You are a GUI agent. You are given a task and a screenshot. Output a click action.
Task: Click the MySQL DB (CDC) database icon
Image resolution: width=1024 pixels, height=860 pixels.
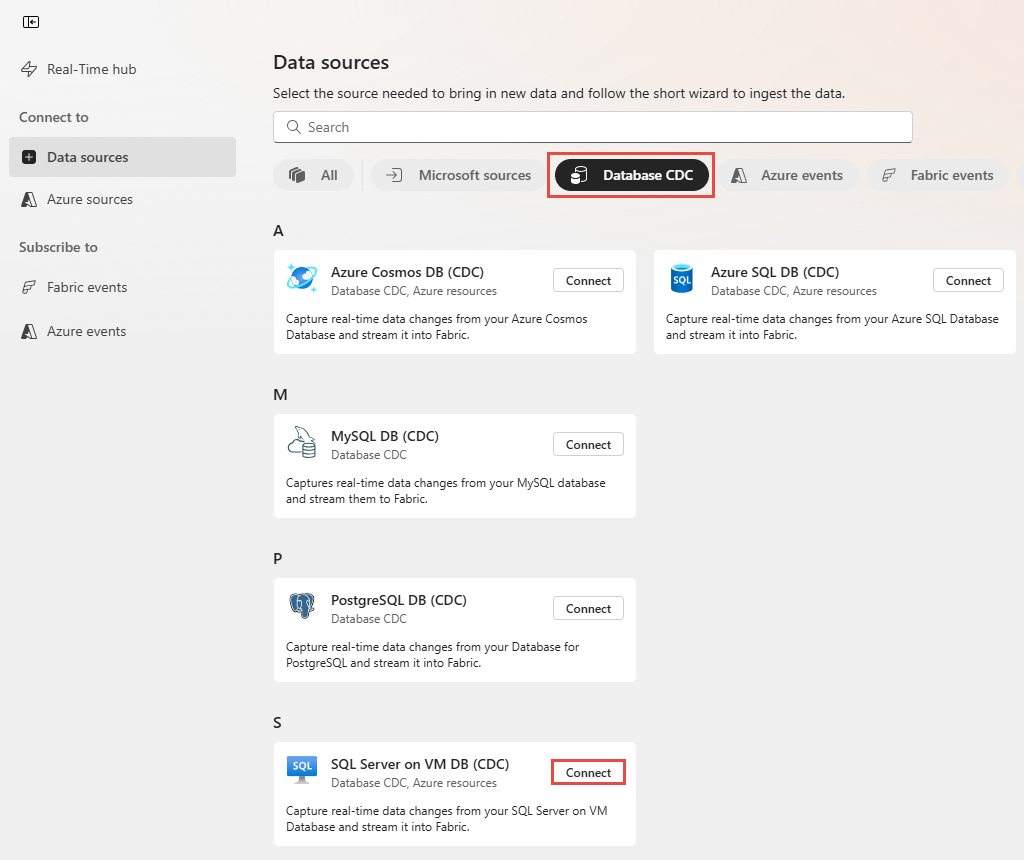(x=302, y=442)
